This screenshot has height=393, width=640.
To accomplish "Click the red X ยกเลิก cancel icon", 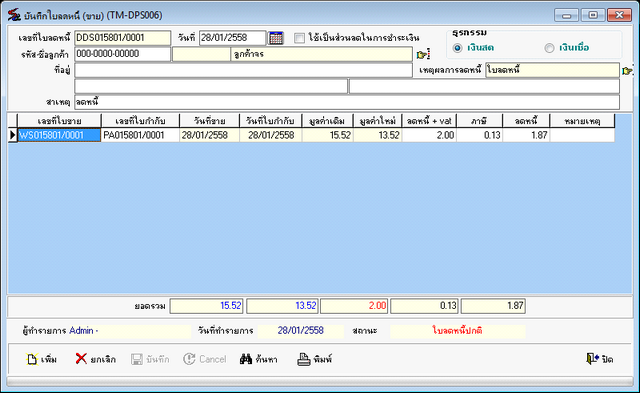I will (x=81, y=359).
